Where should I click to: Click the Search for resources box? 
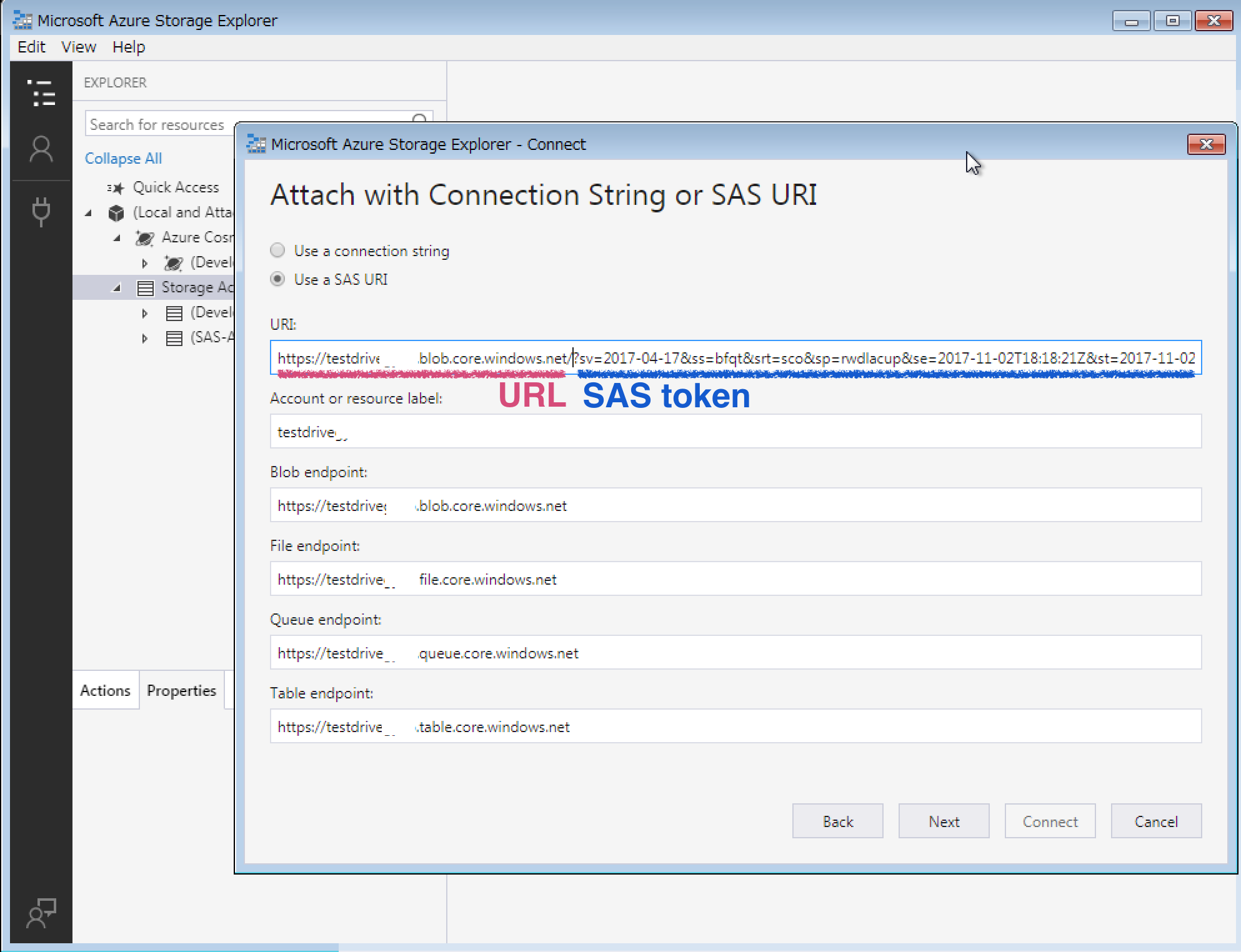(161, 124)
